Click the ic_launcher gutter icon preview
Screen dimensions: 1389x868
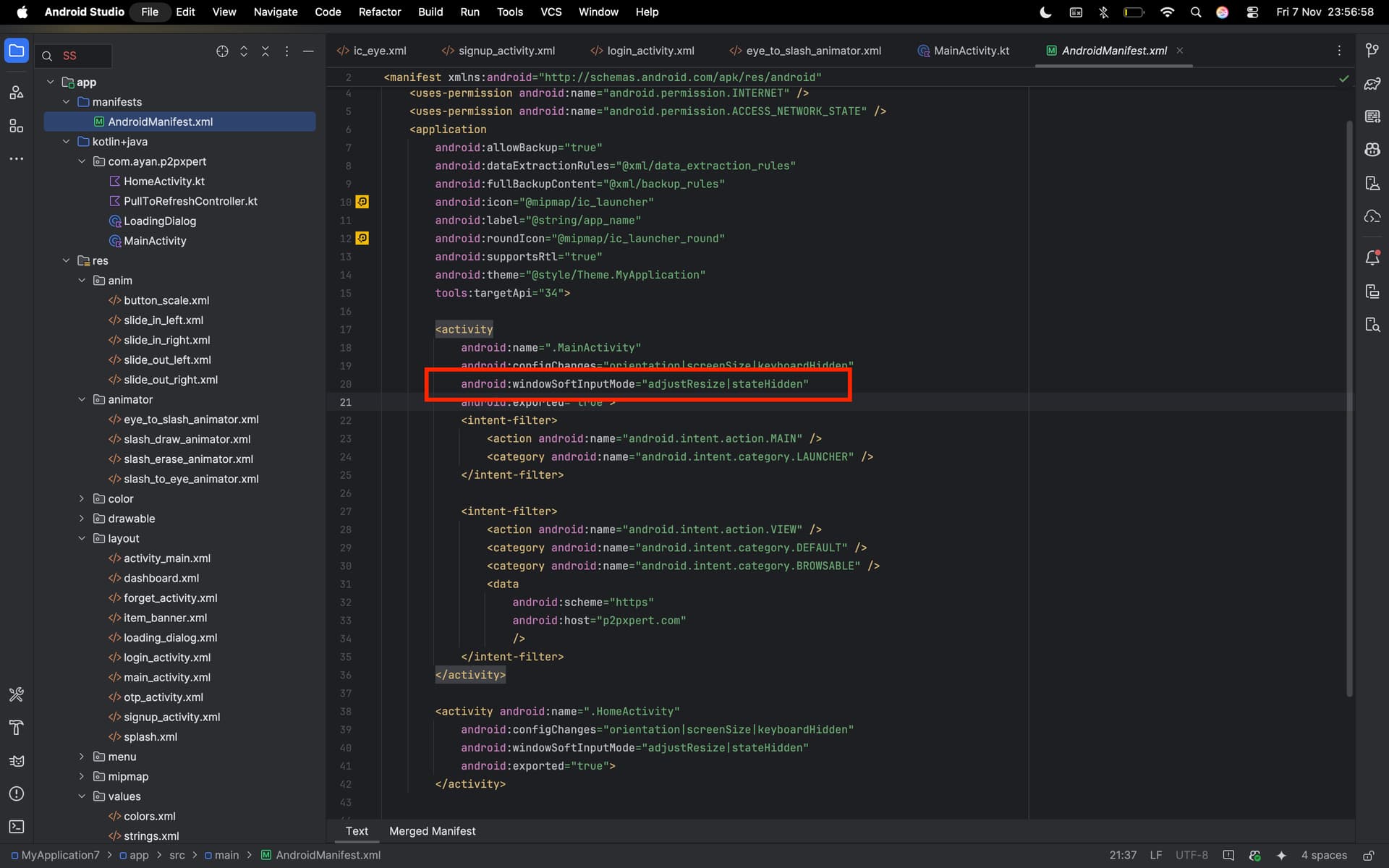click(x=362, y=202)
